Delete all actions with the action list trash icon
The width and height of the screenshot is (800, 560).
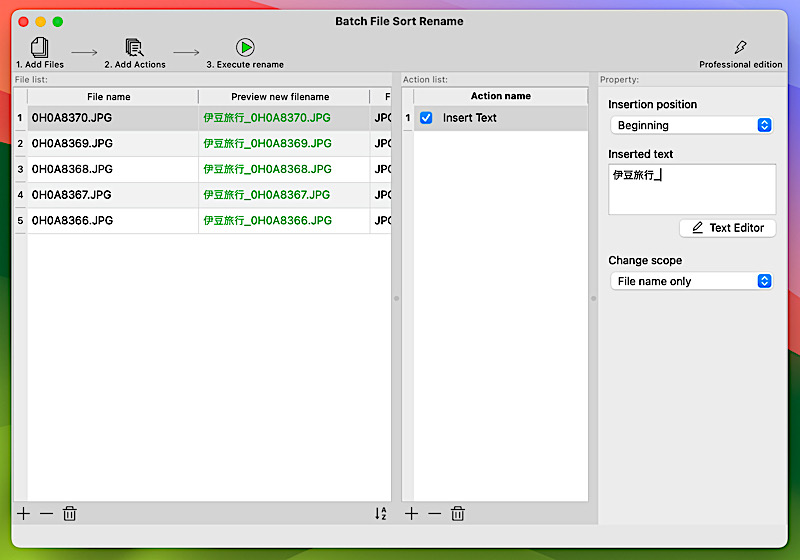[457, 513]
